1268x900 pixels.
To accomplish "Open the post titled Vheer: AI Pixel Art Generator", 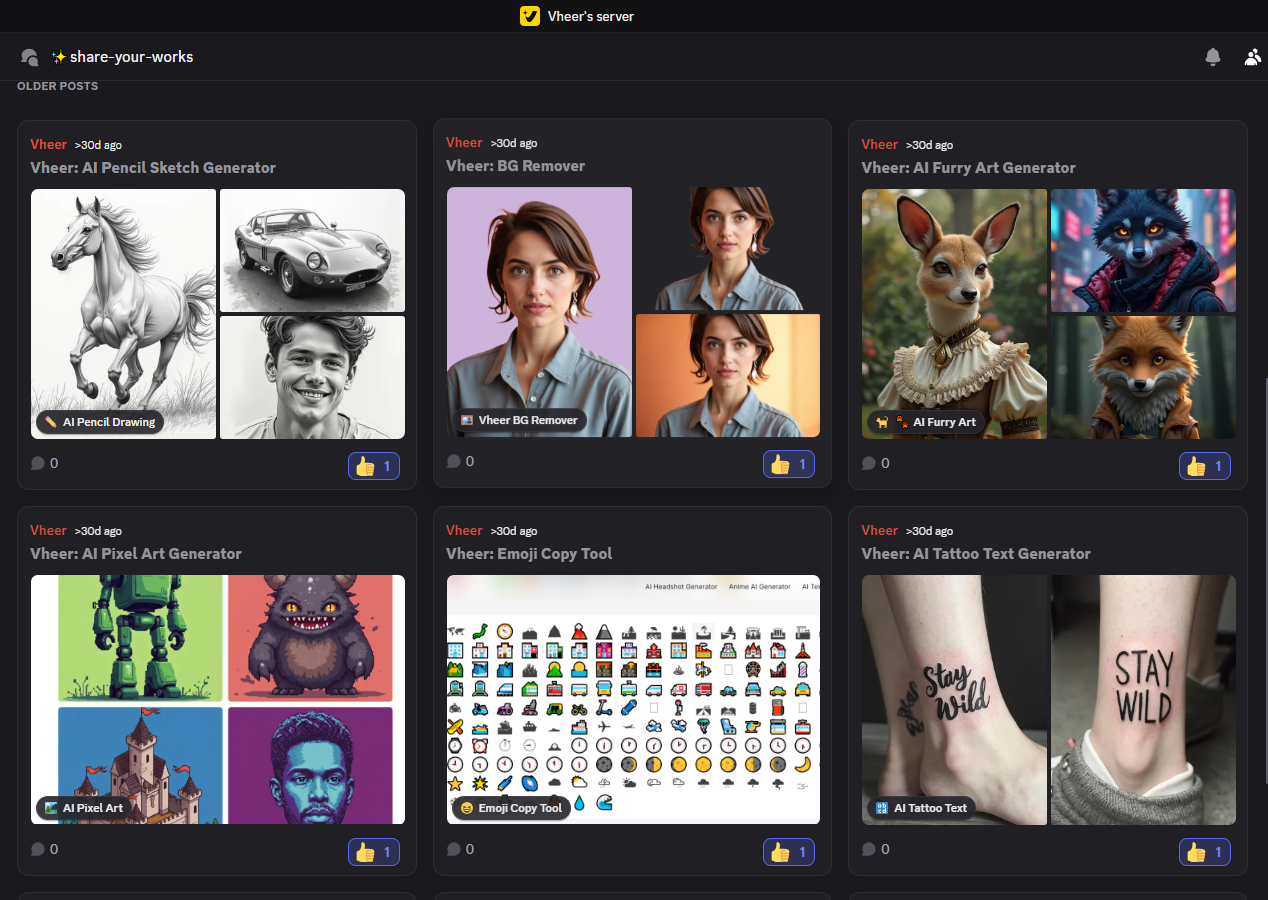I will coord(136,554).
